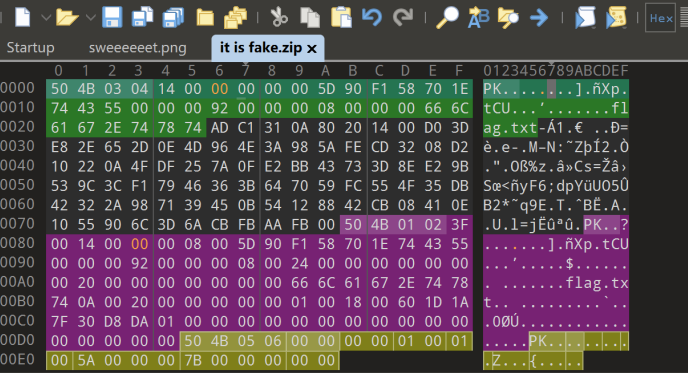Select byte '3F' at the end of row 0070

(459, 225)
